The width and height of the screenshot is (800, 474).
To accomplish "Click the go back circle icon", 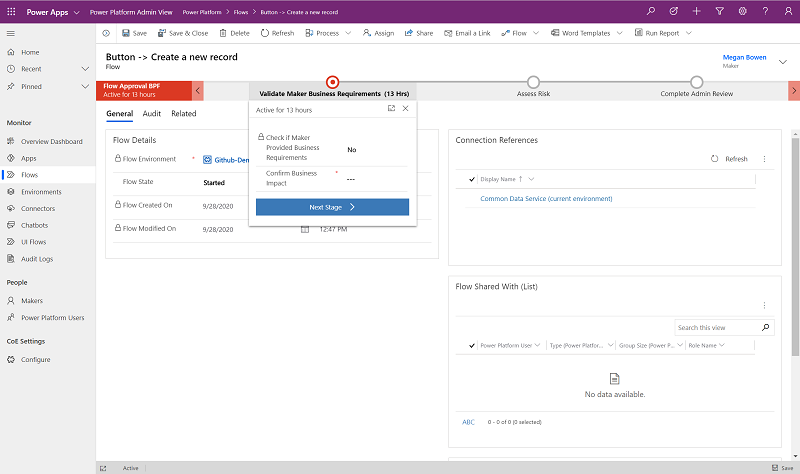I will 106,33.
